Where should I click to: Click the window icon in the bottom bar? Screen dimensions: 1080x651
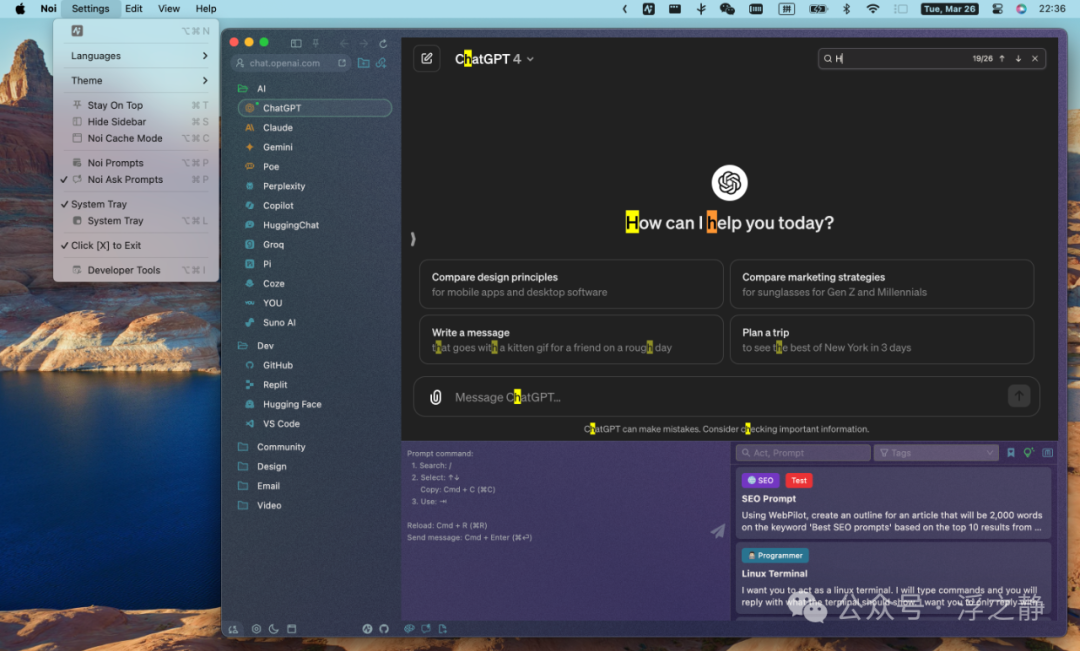pyautogui.click(x=291, y=628)
